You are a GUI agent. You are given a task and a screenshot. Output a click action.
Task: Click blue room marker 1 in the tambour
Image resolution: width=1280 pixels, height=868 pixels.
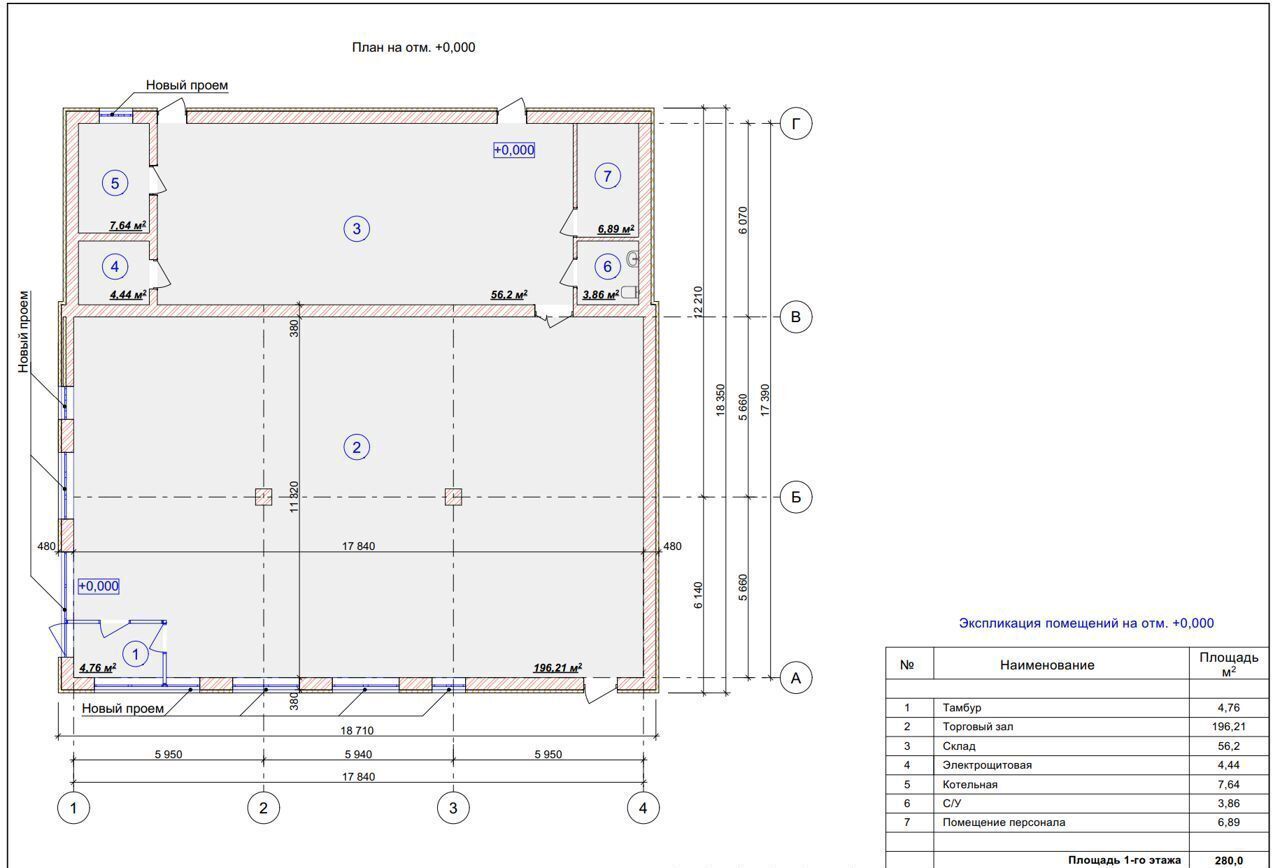point(136,655)
